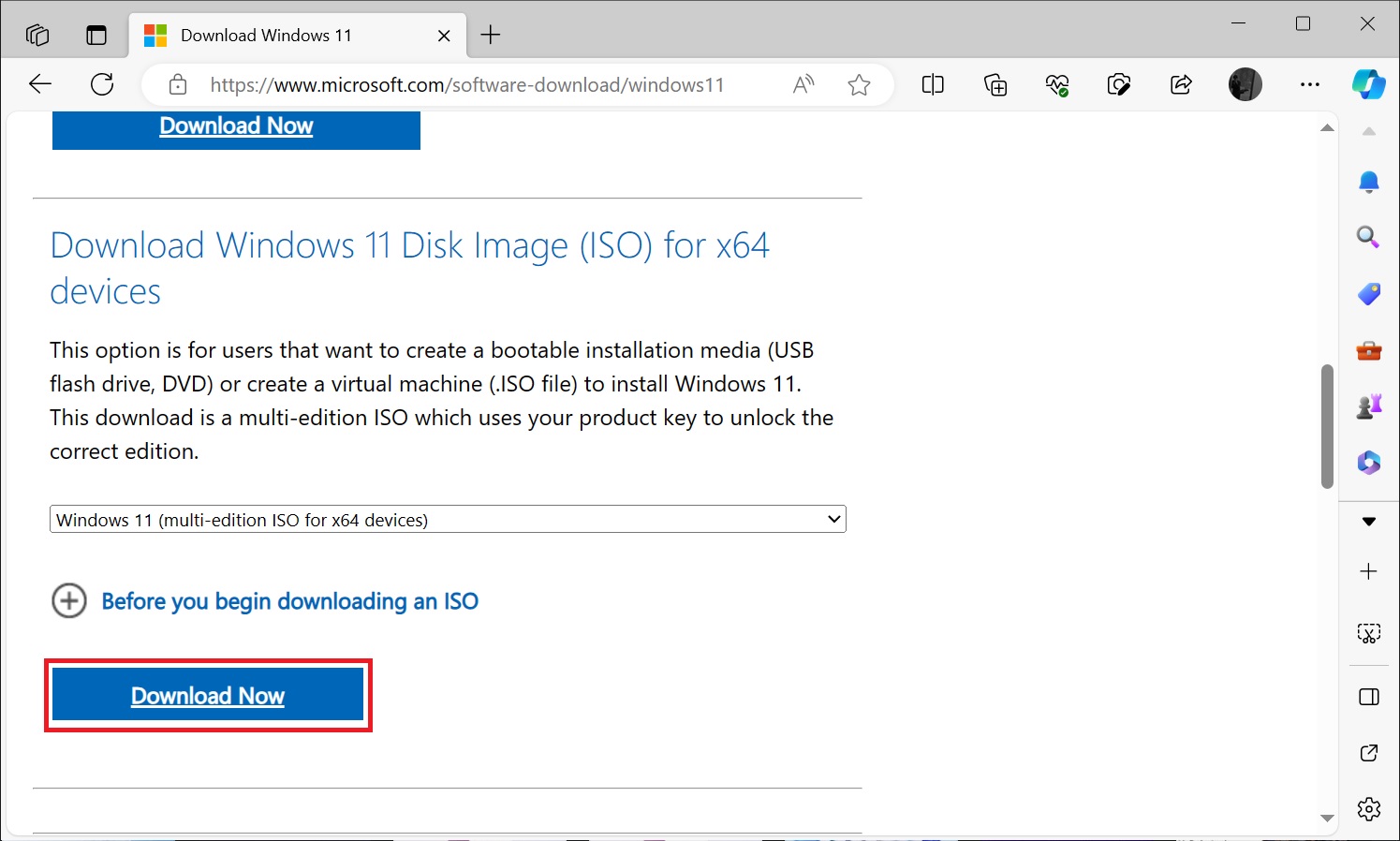Open Copilot in Edge
1400x841 pixels.
[x=1368, y=84]
